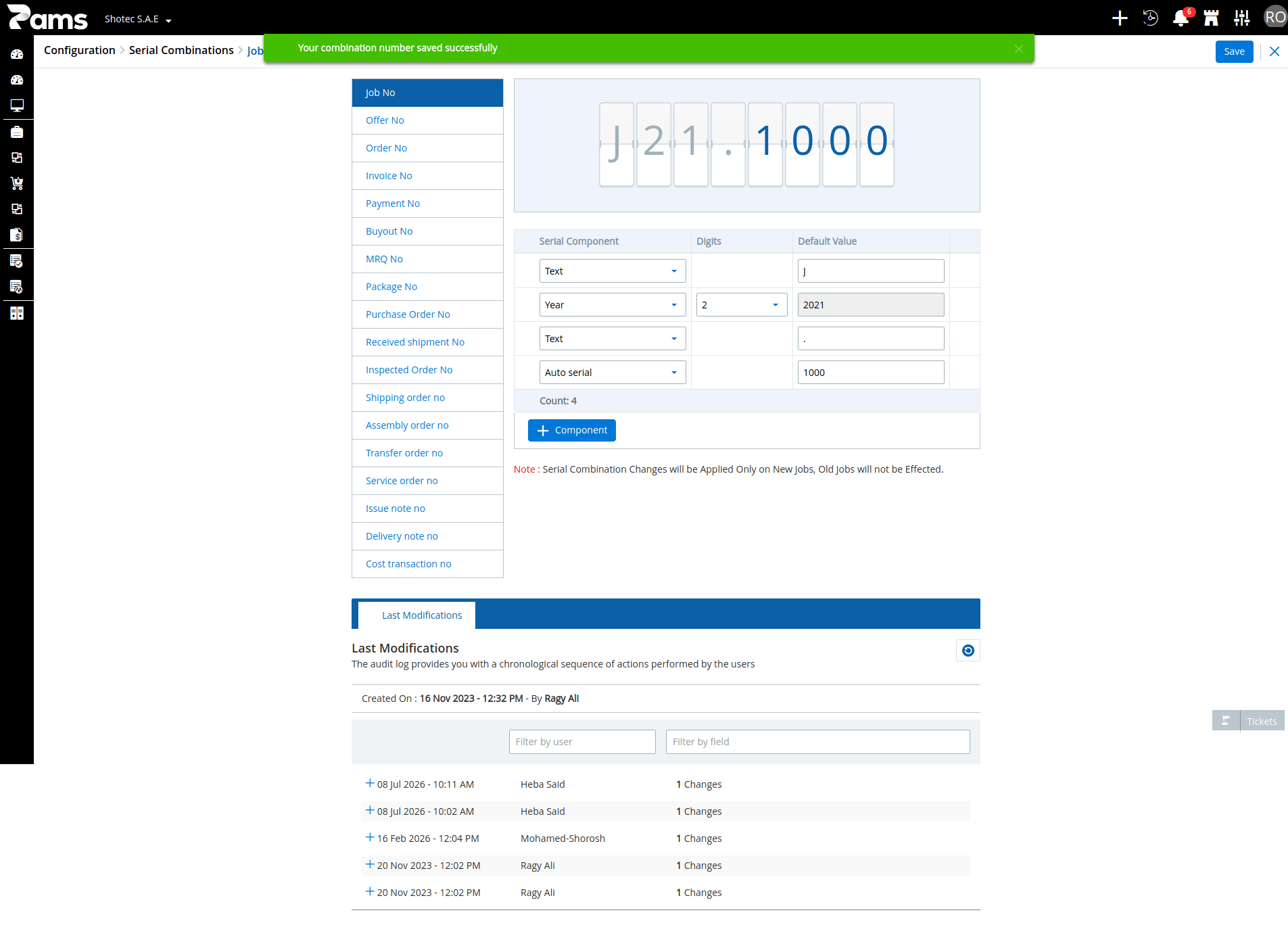
Task: Open the RO user avatar menu
Action: click(x=1275, y=18)
